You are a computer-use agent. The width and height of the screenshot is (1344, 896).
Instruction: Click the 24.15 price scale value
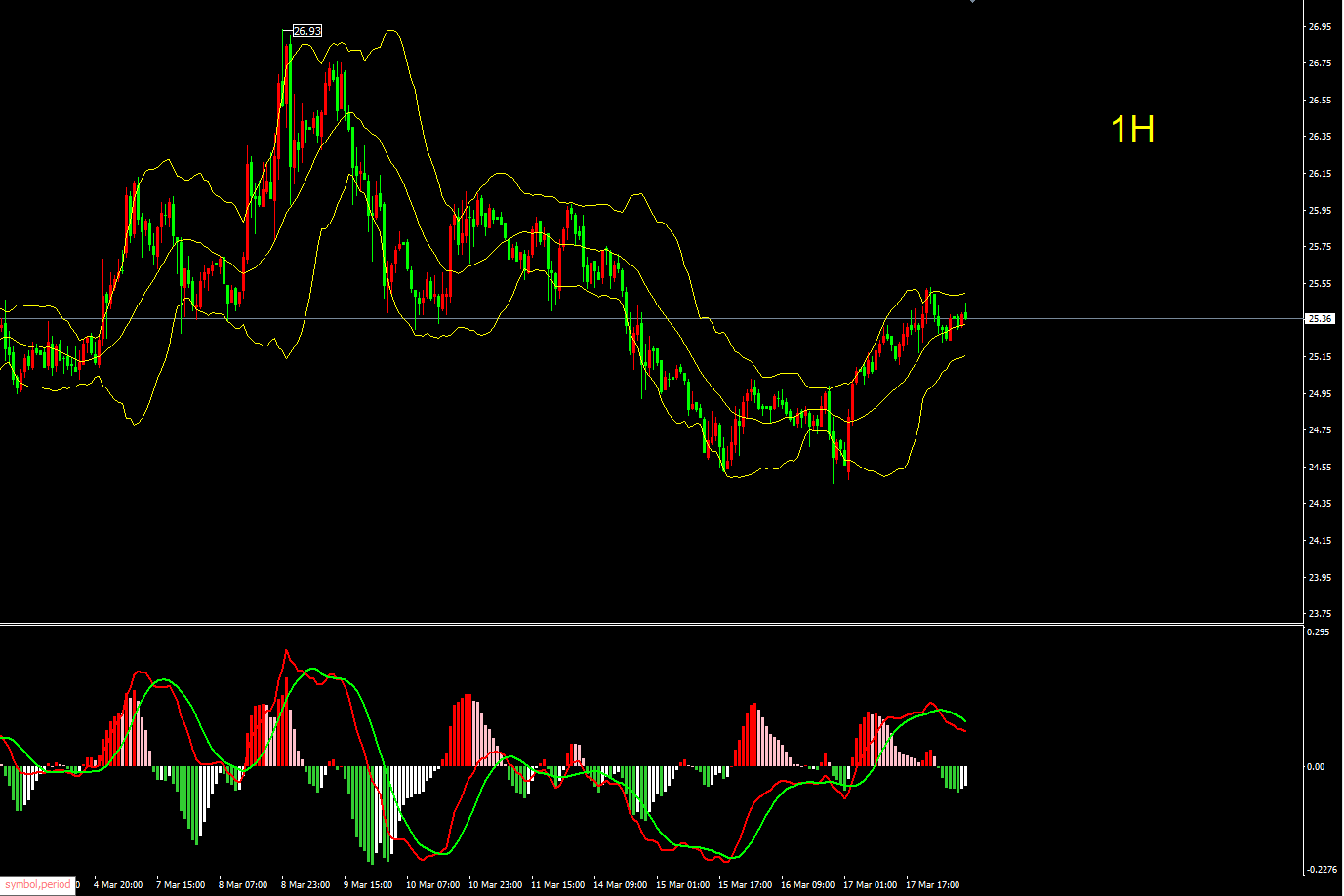click(x=1320, y=541)
